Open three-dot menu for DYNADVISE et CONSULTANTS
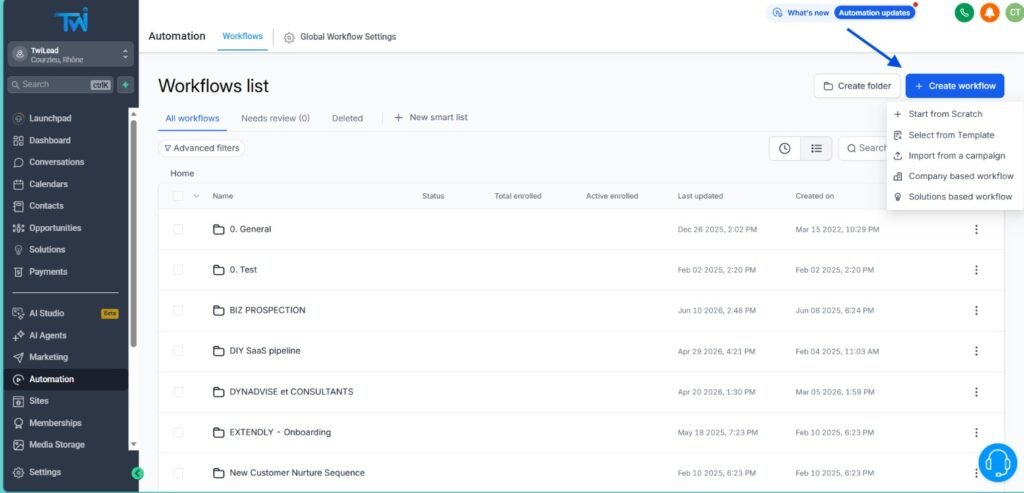Screen dimensions: 1024x493 (x=976, y=392)
